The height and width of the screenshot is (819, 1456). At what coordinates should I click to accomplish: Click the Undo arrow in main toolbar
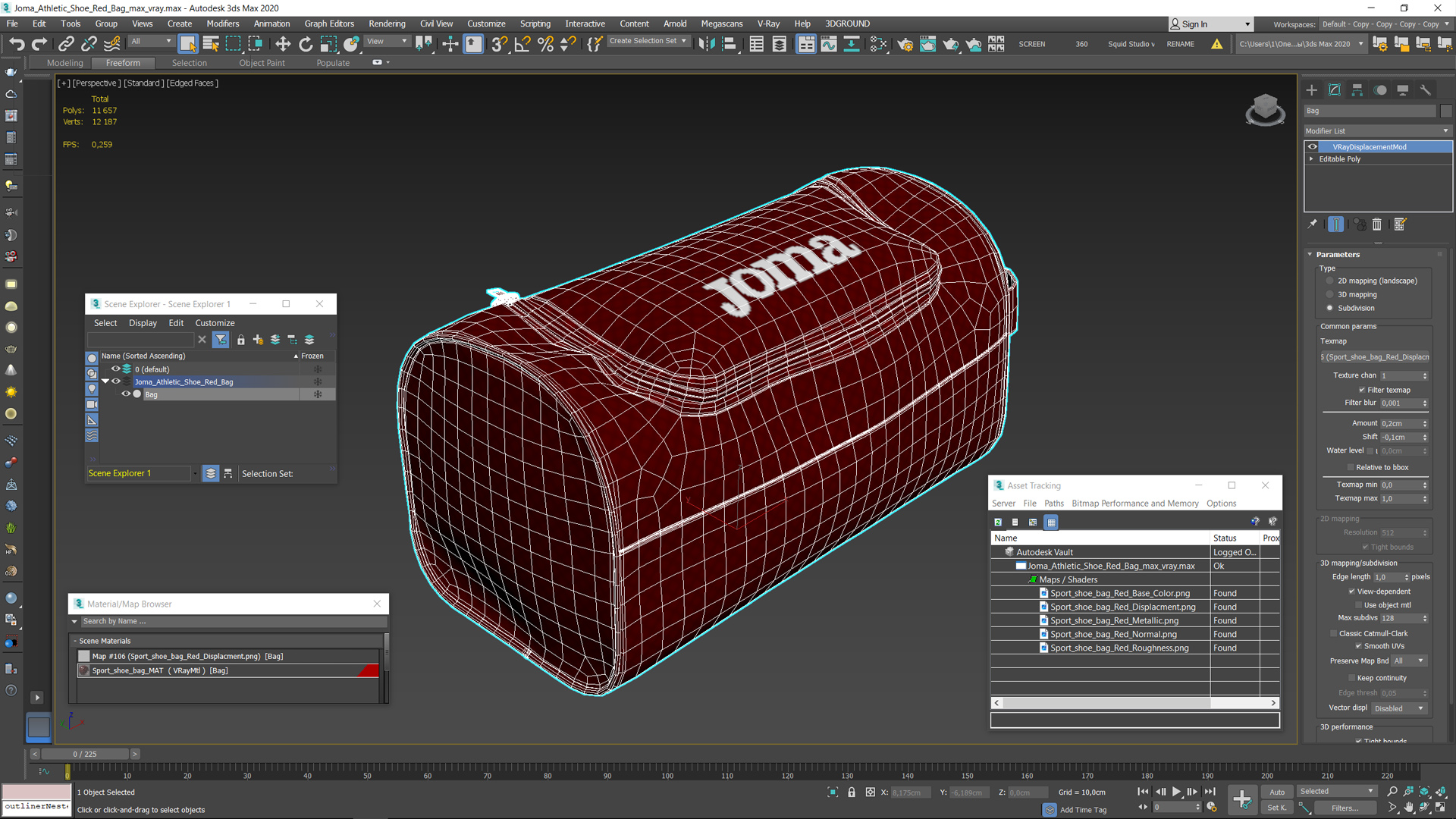[x=17, y=44]
